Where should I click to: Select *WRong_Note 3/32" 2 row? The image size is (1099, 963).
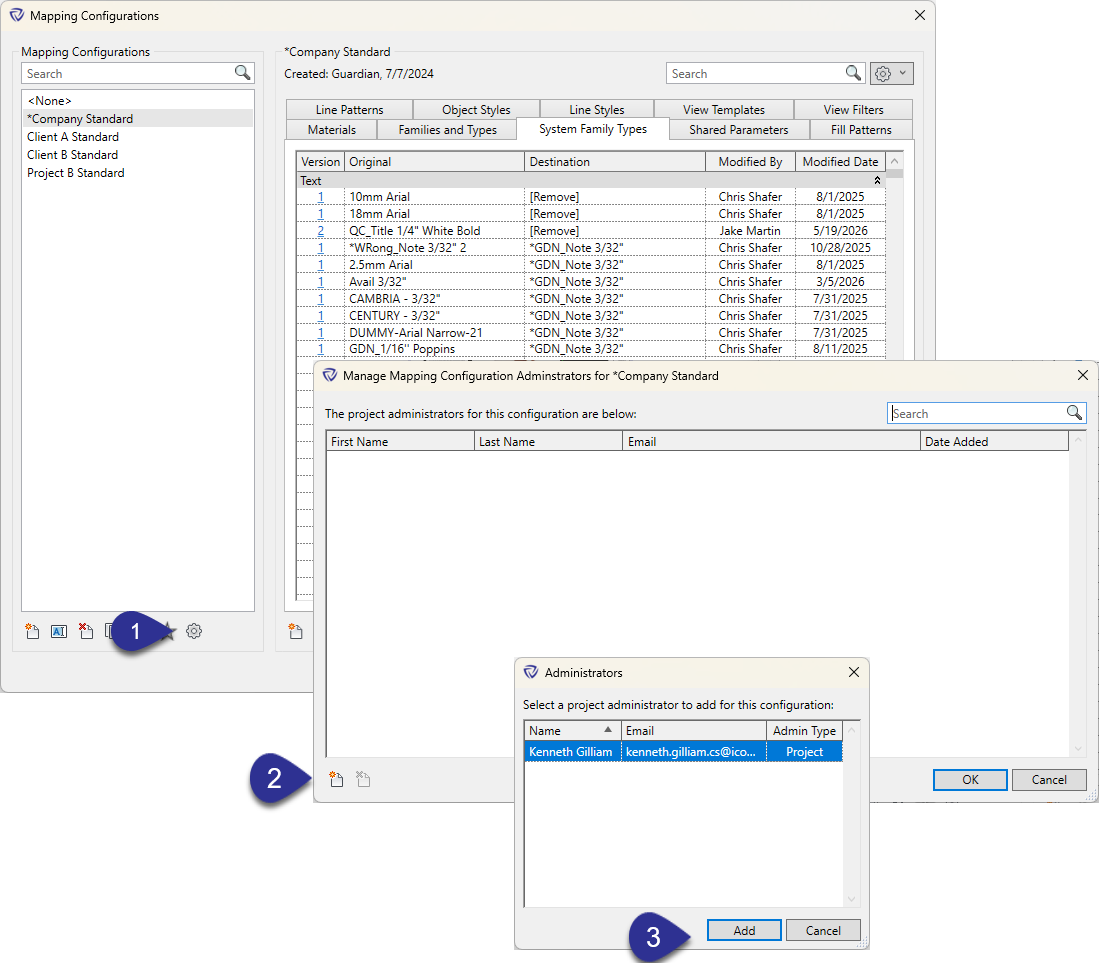[591, 247]
